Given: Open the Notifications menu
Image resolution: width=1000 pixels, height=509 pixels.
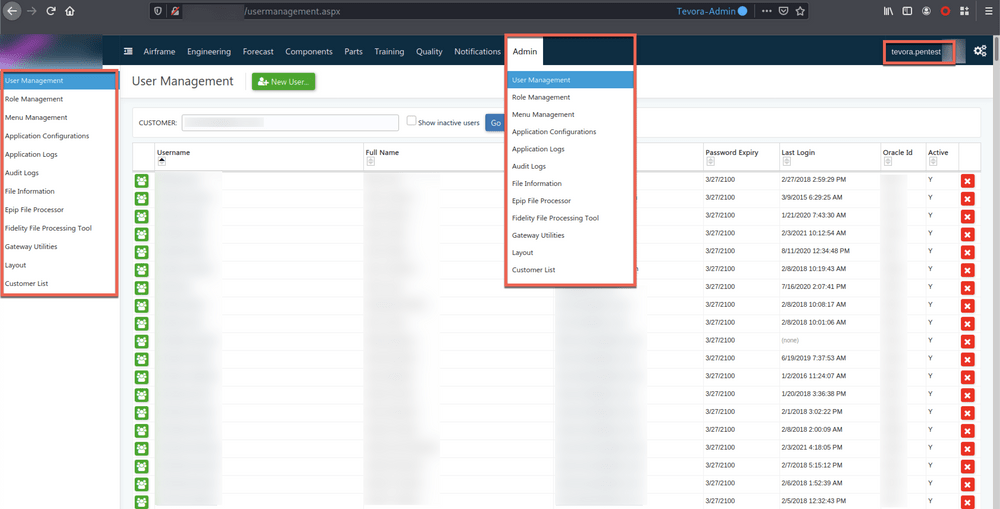Looking at the screenshot, I should [x=478, y=52].
